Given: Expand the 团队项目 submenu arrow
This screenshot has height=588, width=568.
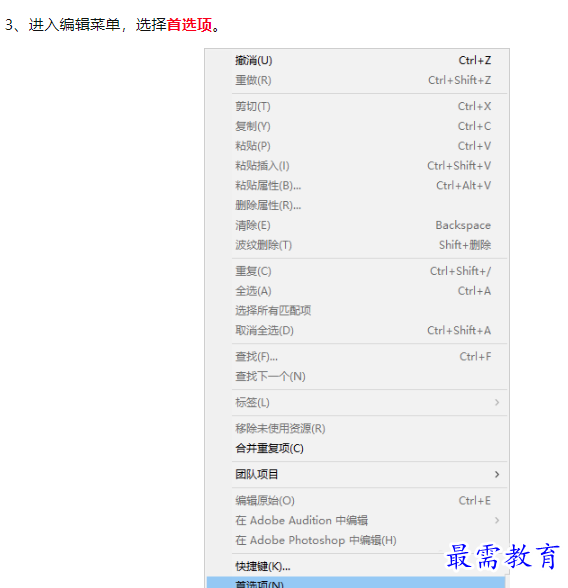Looking at the screenshot, I should [x=497, y=474].
